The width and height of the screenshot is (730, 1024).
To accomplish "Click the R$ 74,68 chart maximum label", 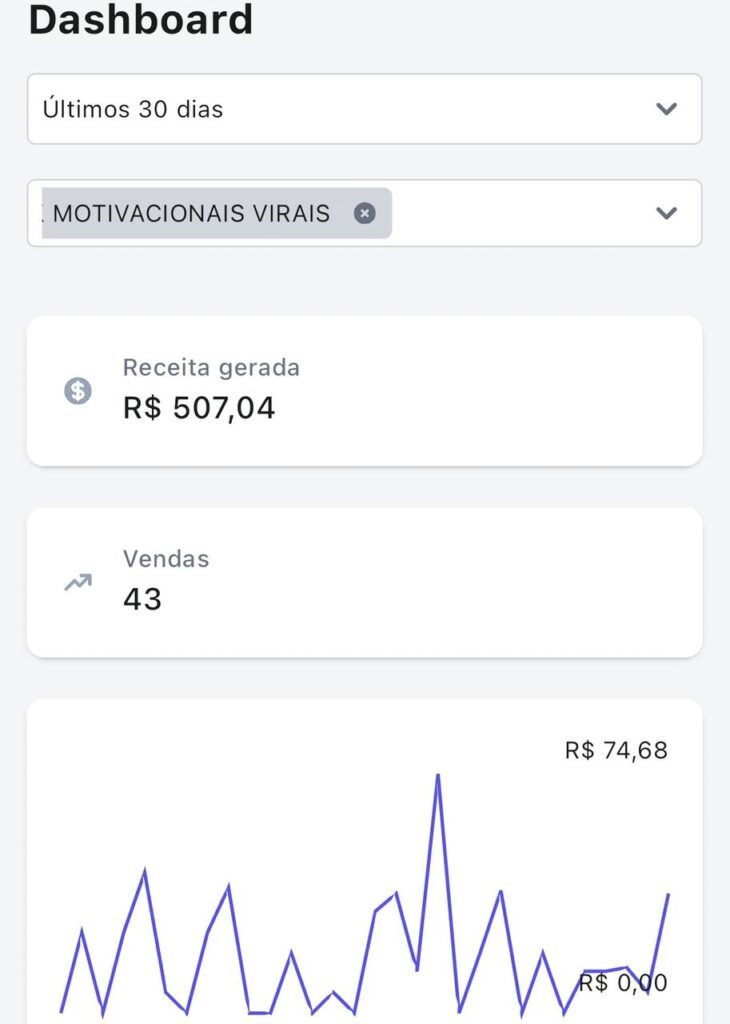I will 616,750.
